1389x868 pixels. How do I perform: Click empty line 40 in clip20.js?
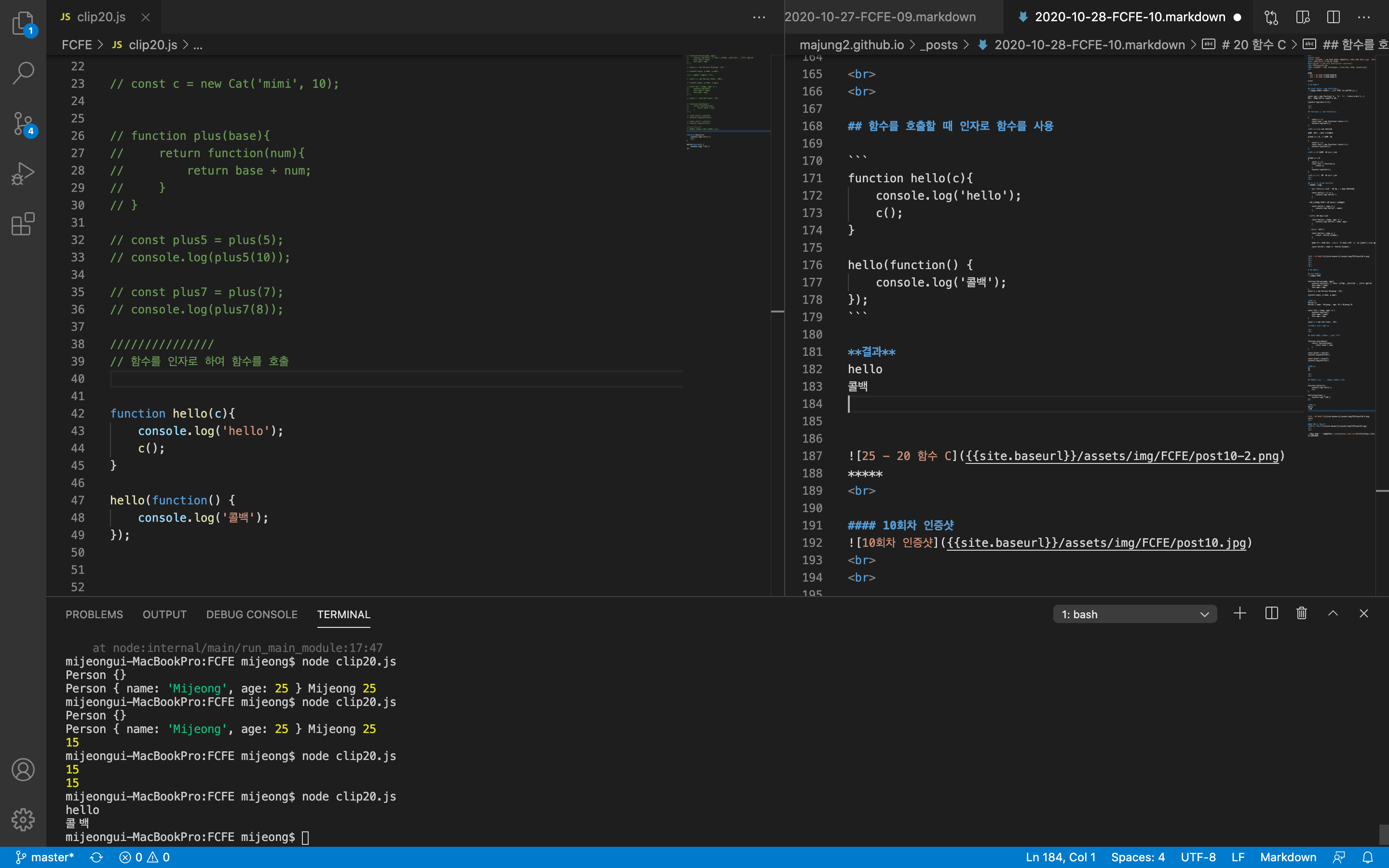pyautogui.click(x=396, y=379)
